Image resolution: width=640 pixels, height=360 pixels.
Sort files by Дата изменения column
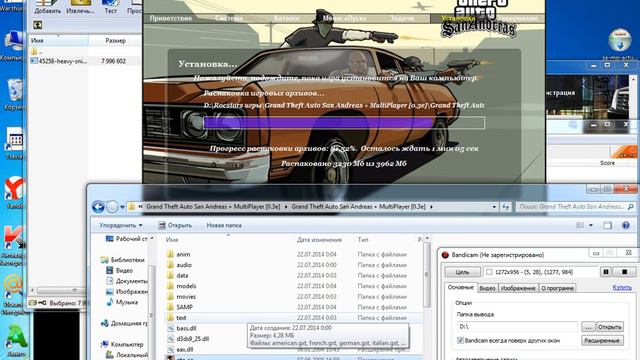[319, 240]
